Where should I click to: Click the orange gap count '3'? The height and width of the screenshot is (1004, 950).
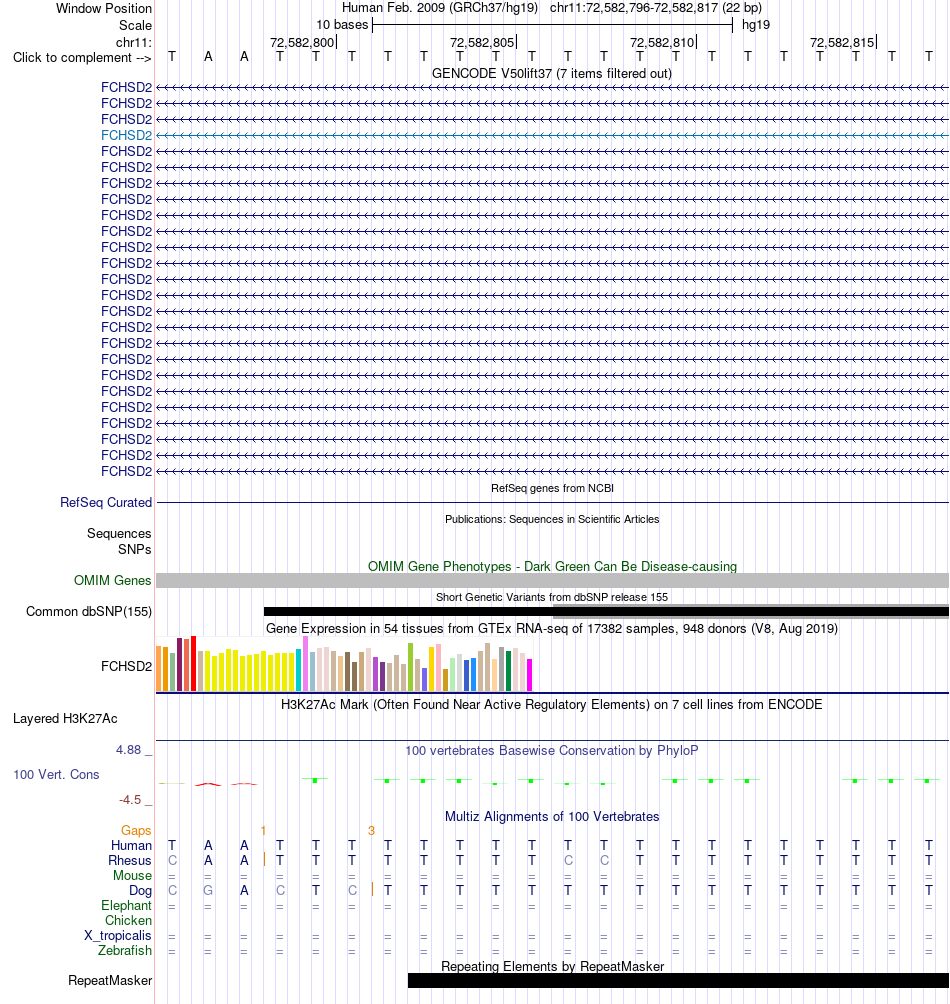pyautogui.click(x=371, y=830)
